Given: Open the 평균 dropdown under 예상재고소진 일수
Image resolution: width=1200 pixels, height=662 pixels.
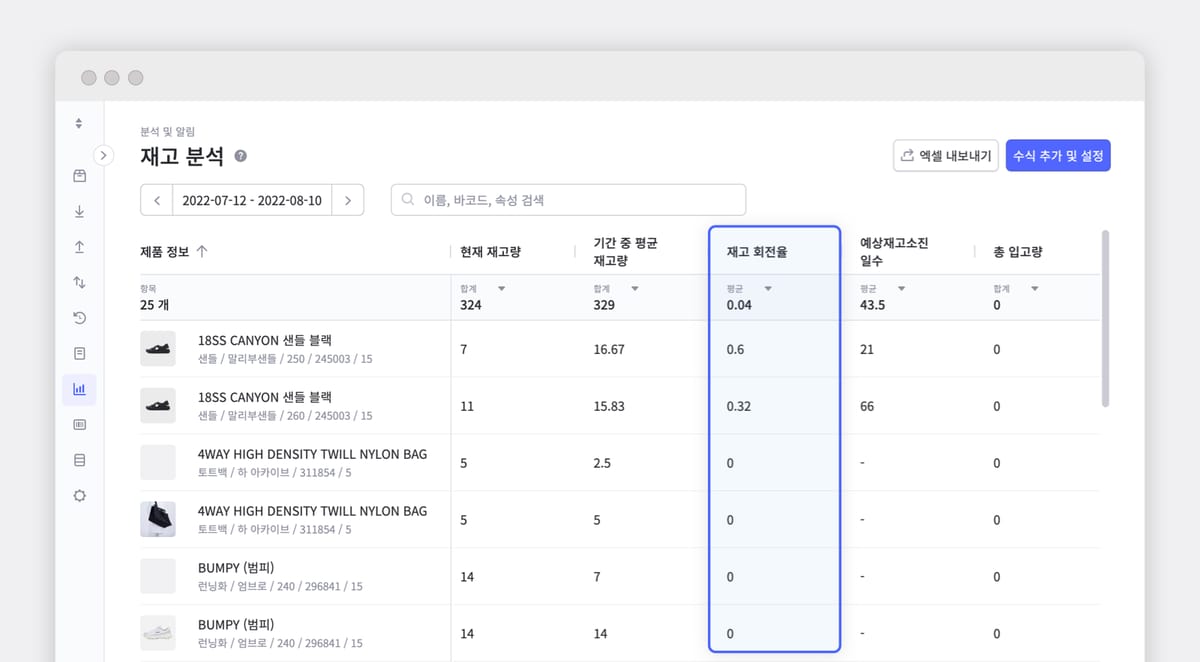Looking at the screenshot, I should [x=901, y=289].
